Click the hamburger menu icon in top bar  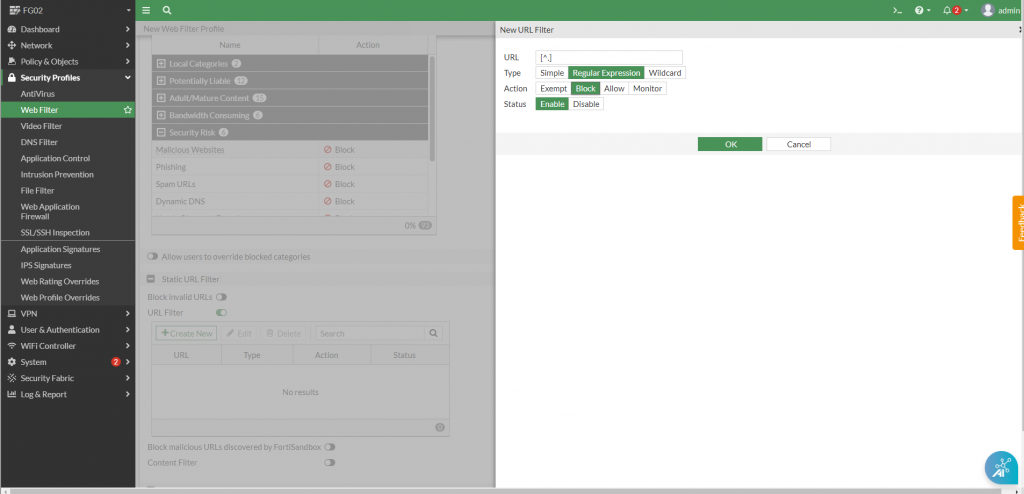[146, 10]
